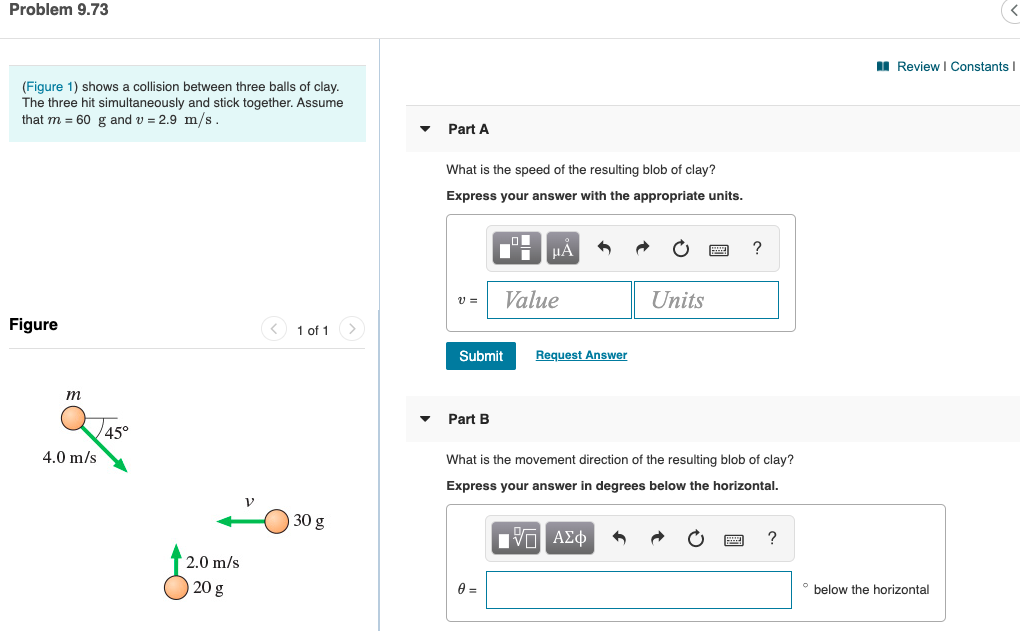Open the Constants link
This screenshot has height=631, width=1020.
pos(979,66)
